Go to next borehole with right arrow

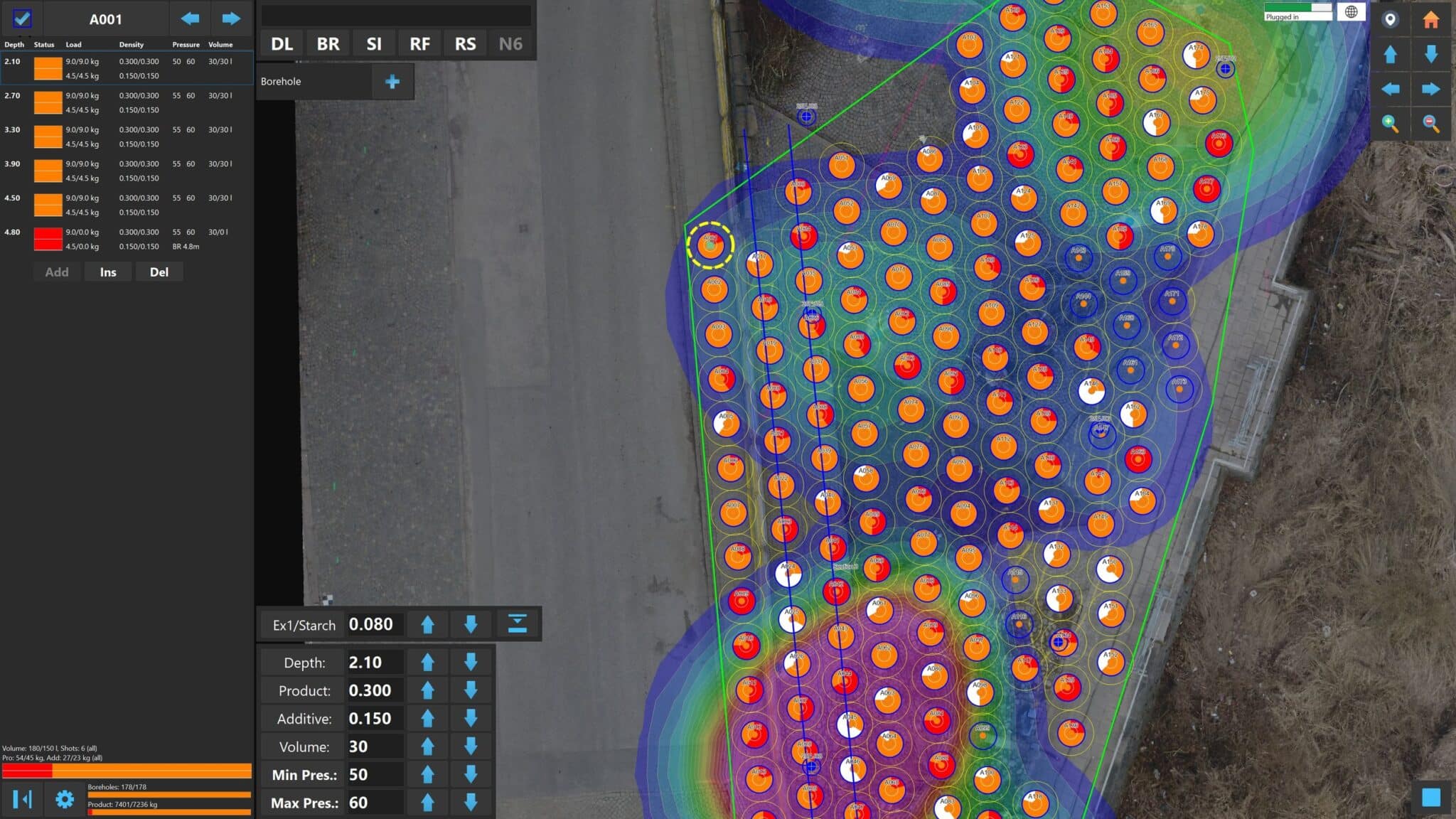tap(231, 18)
